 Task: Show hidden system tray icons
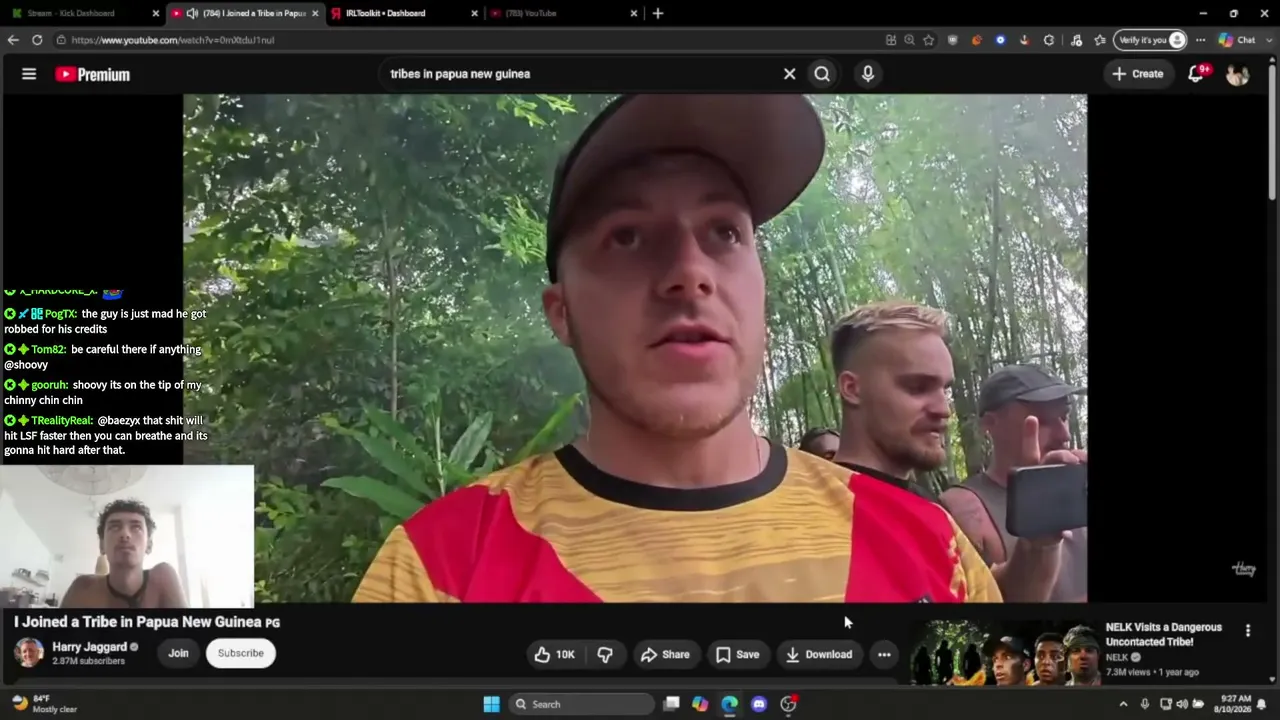[1123, 704]
